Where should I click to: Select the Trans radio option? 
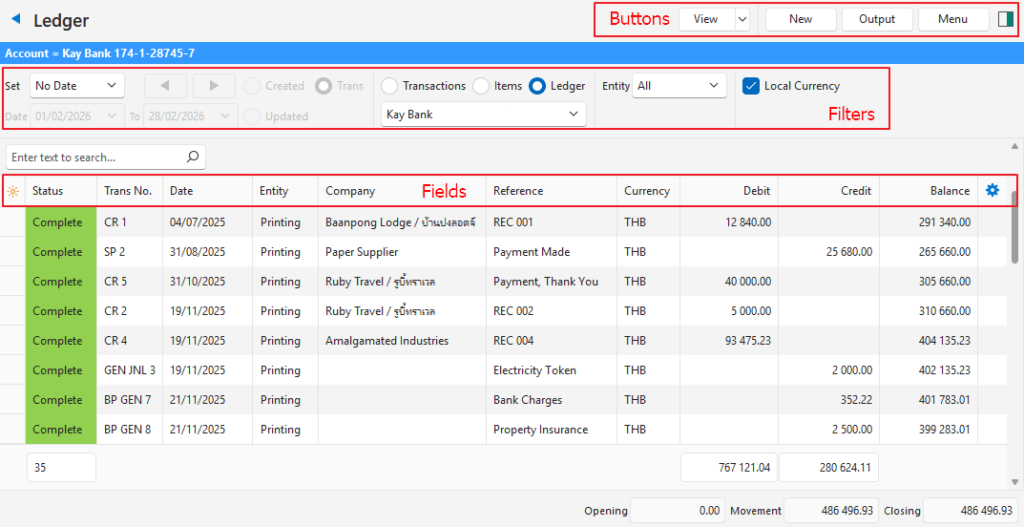point(323,86)
